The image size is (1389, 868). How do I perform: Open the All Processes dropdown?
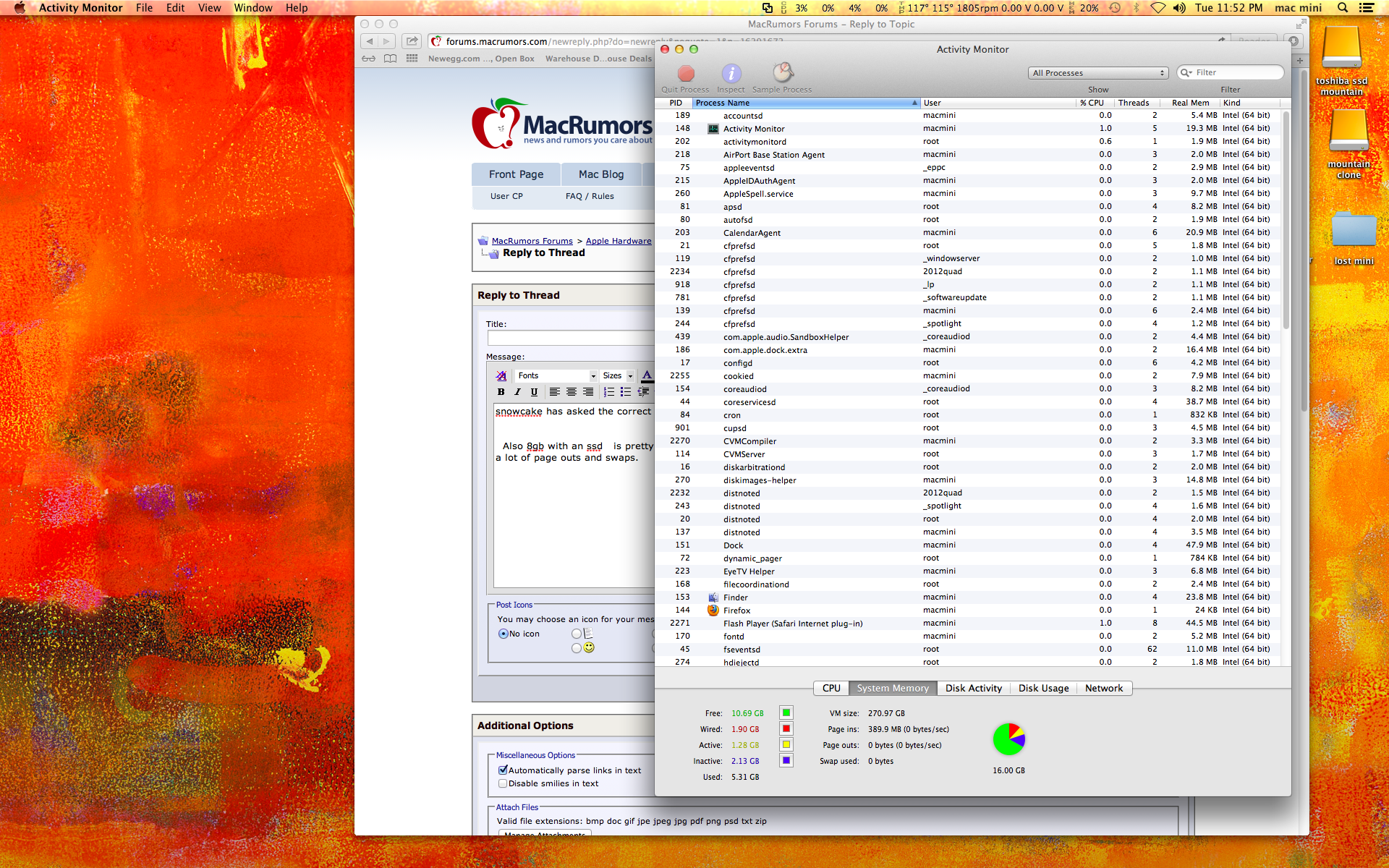(x=1098, y=73)
